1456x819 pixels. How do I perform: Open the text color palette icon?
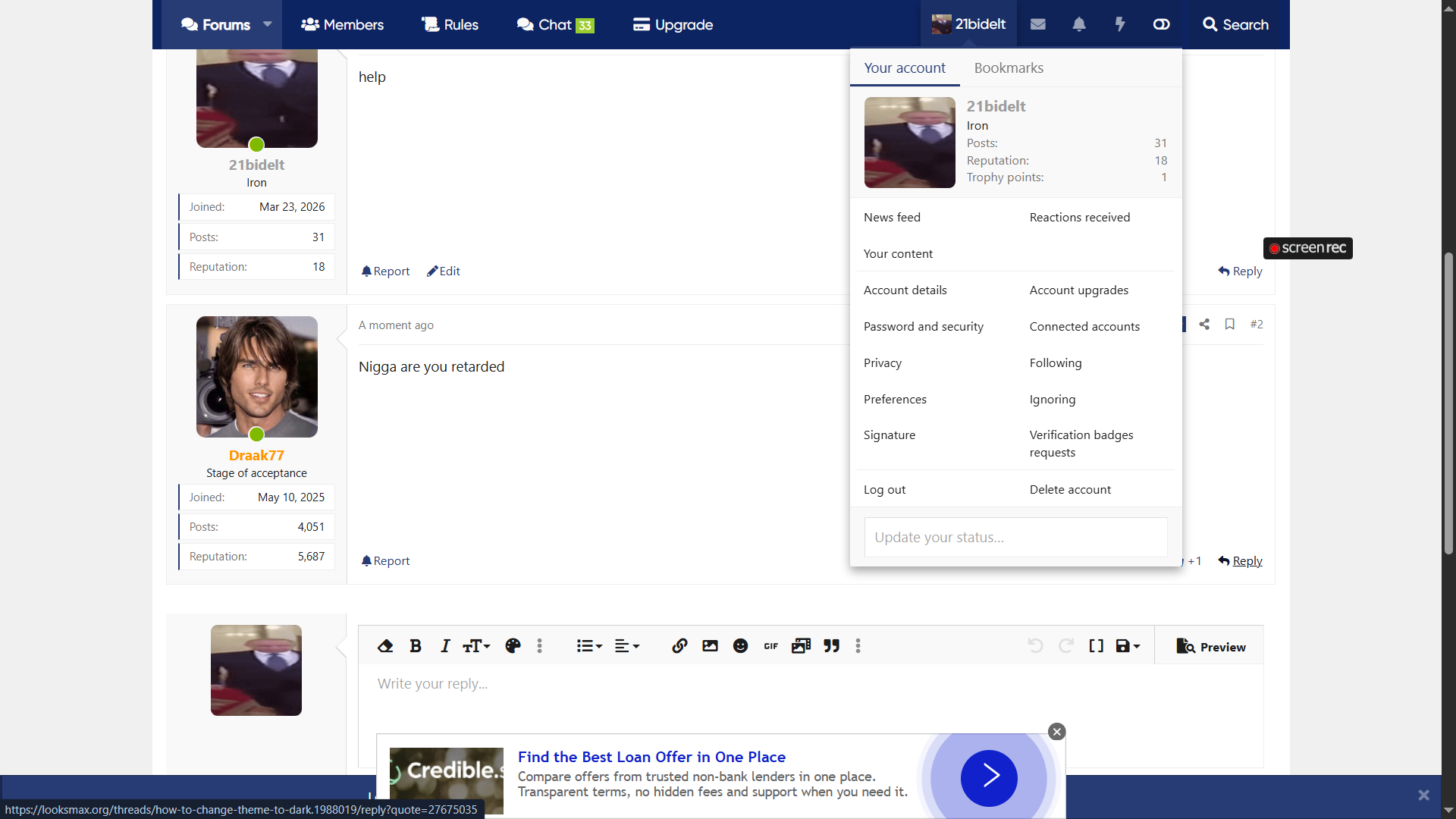coord(513,646)
